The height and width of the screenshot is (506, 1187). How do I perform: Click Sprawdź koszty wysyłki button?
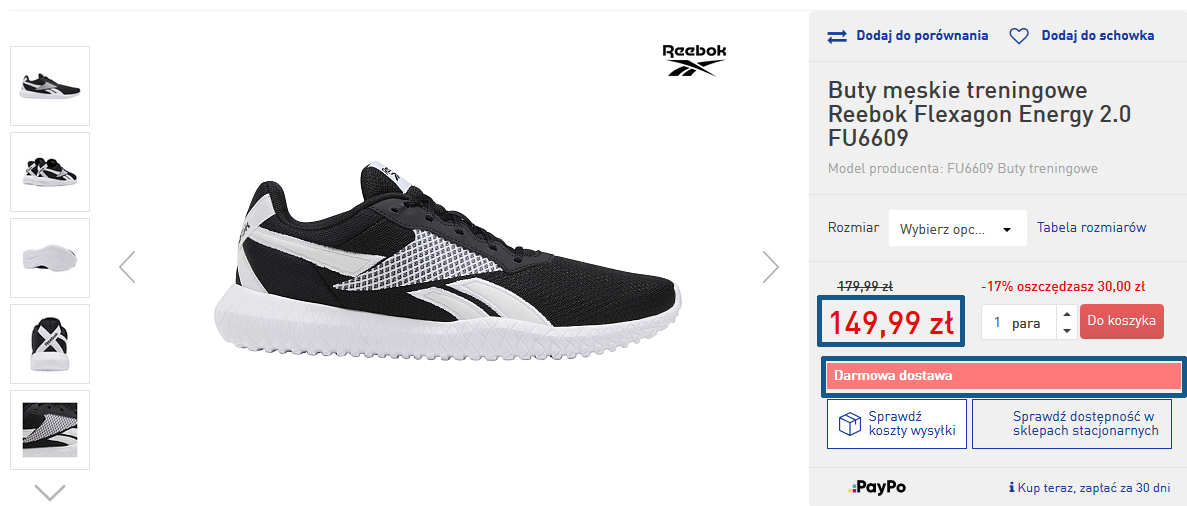click(897, 424)
